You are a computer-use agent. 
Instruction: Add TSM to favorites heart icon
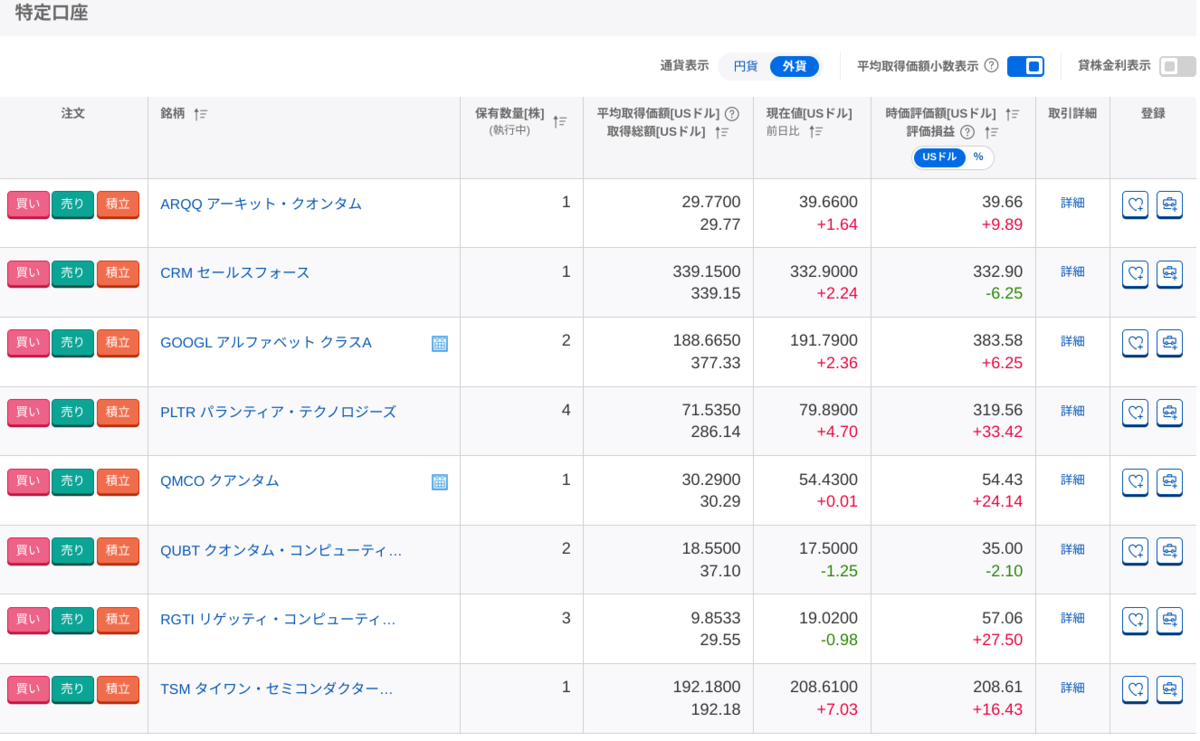click(x=1135, y=690)
